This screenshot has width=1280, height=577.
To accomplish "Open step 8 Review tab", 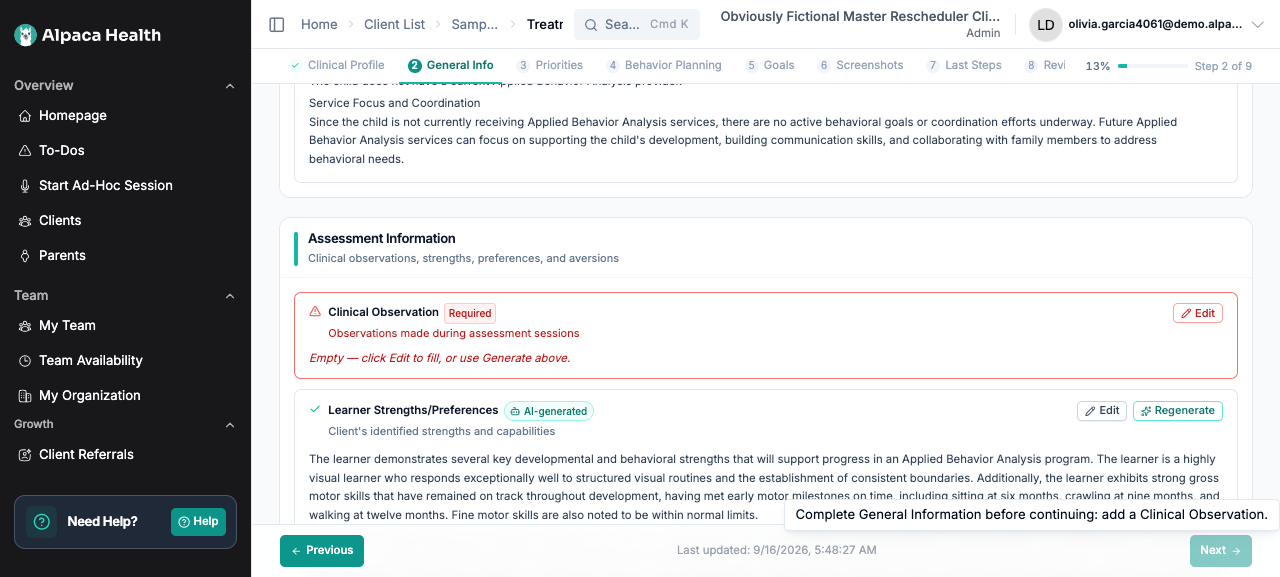I will (1045, 65).
